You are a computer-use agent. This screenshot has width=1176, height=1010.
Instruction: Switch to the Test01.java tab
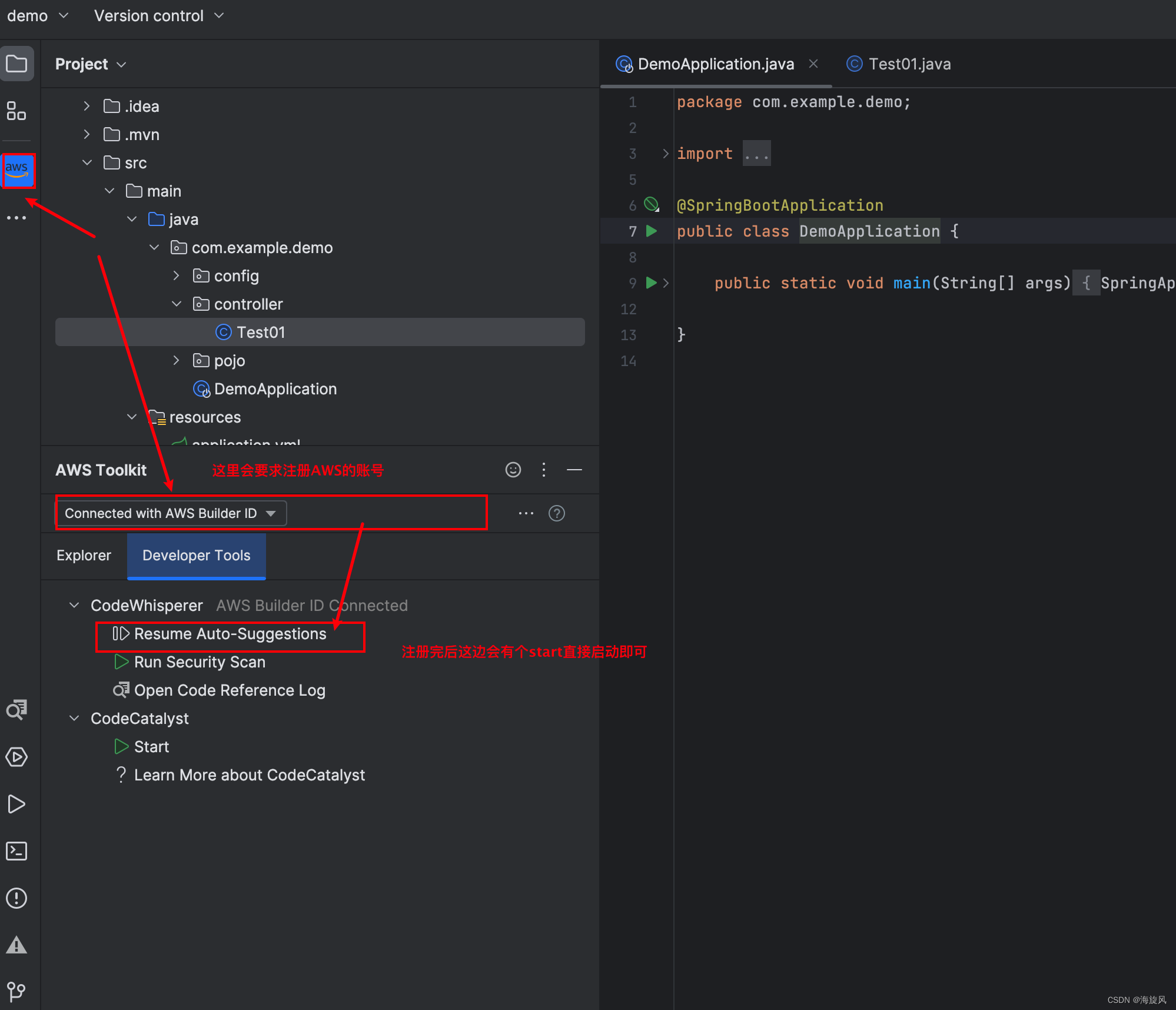tap(898, 64)
